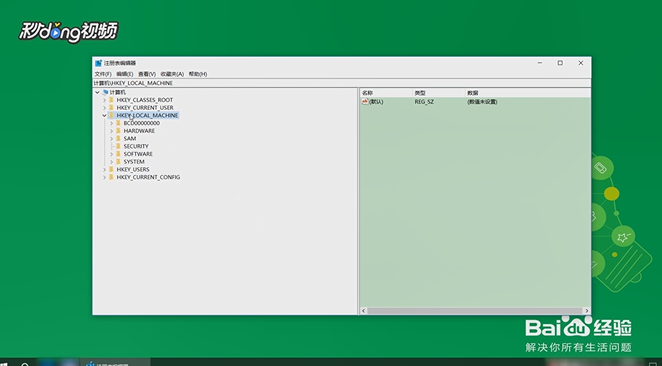Click HKEY_CURRENT_CONFIG folder icon
This screenshot has width=662, height=366.
[111, 177]
